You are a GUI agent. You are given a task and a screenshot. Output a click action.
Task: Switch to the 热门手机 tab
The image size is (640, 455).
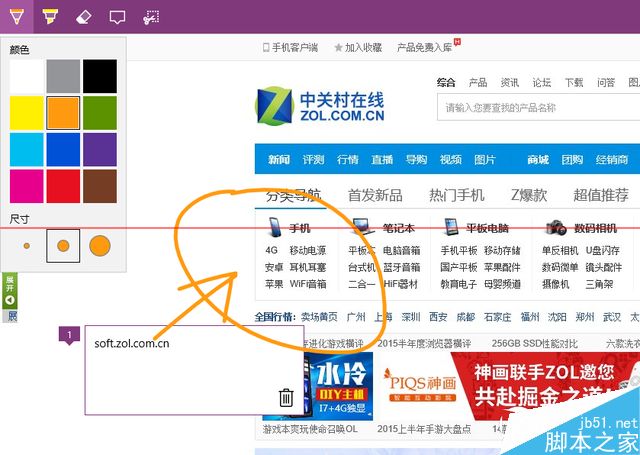pyautogui.click(x=456, y=195)
